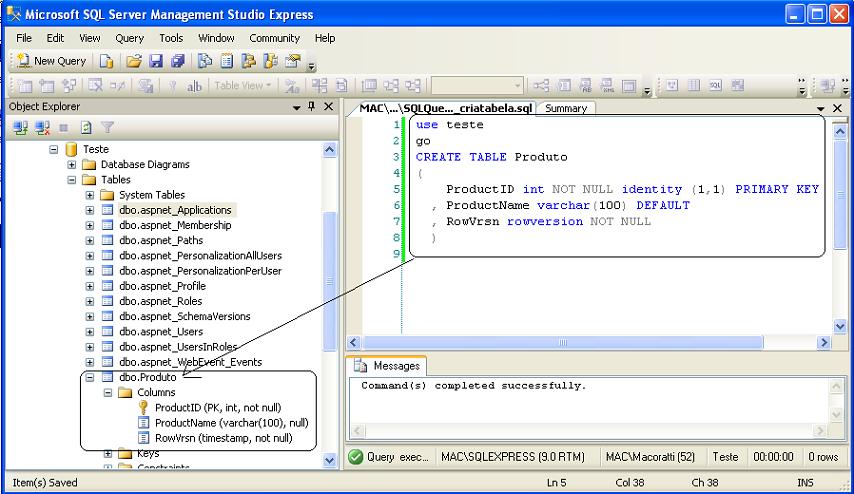Click Connect icon in Object Explorer
Screen dimensions: 854x494
click(x=21, y=128)
